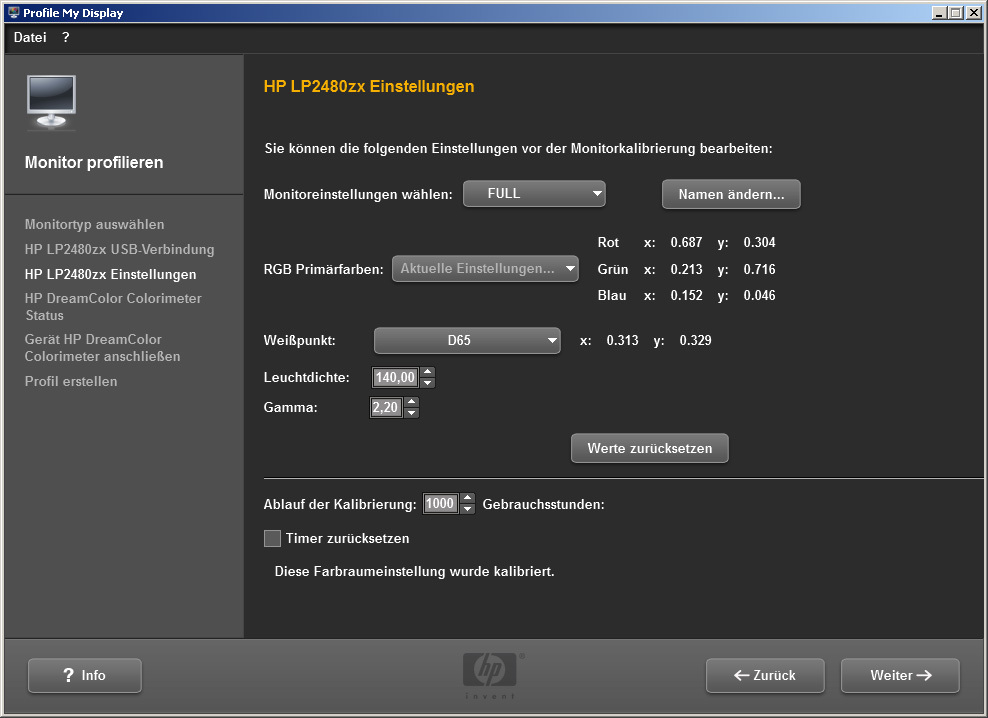
Task: Select the HP DreamColor Colorimeter Status step
Action: 113,307
